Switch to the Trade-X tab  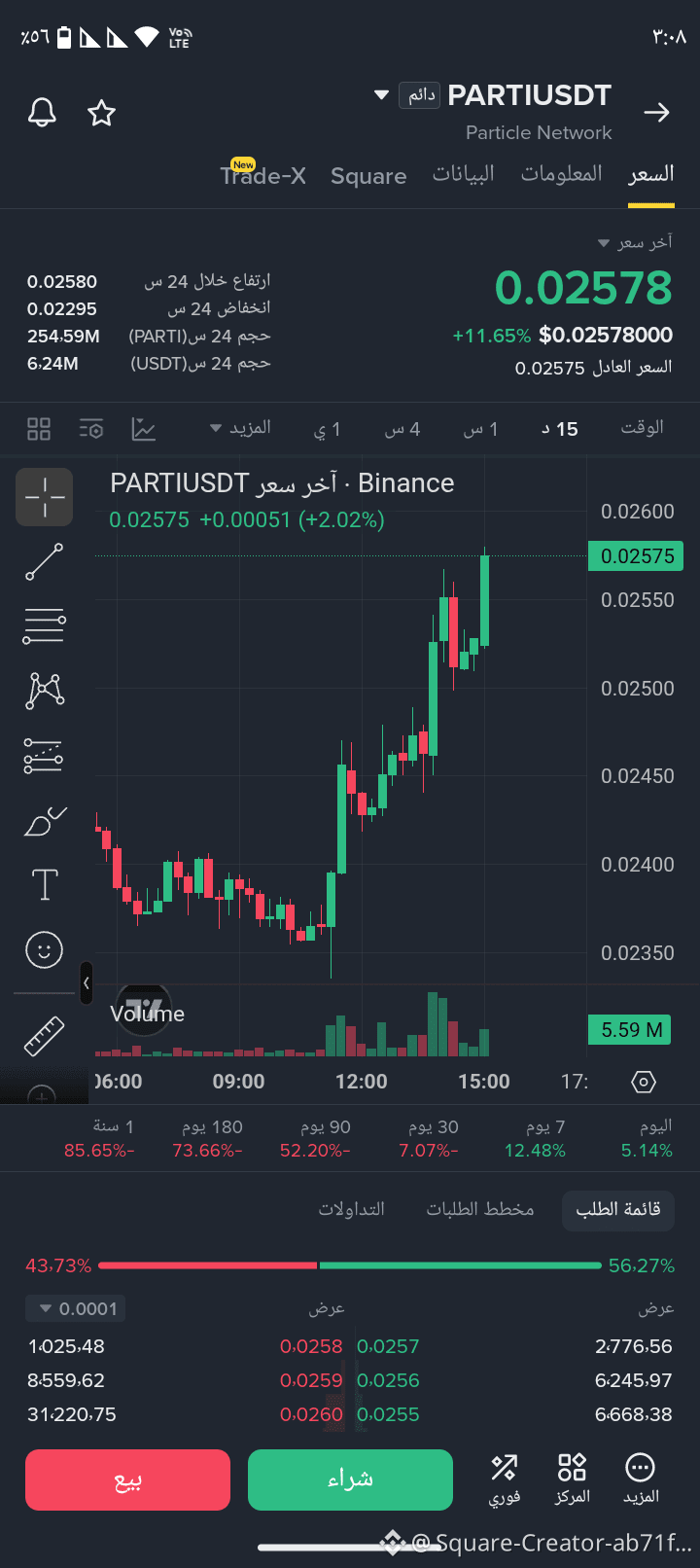tap(263, 175)
